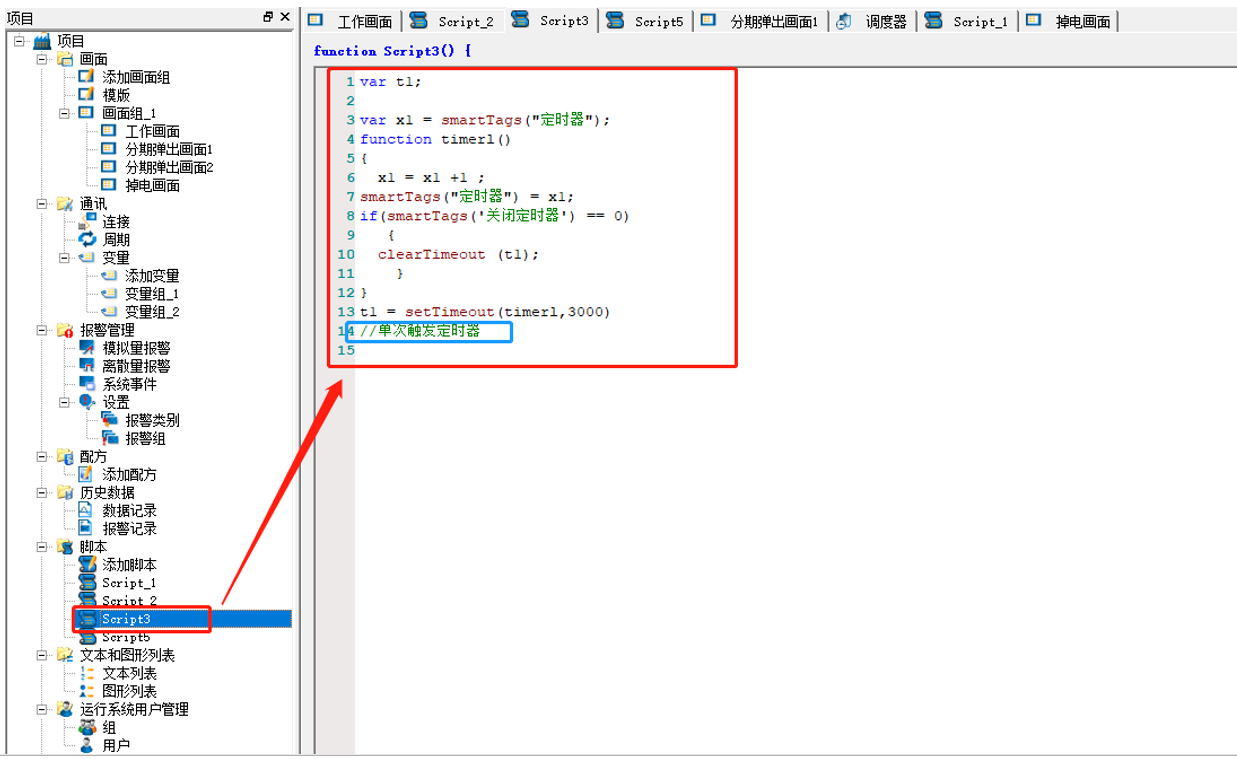Open the 添加画面组 icon in project tree
The height and width of the screenshot is (759, 1237).
pos(88,77)
